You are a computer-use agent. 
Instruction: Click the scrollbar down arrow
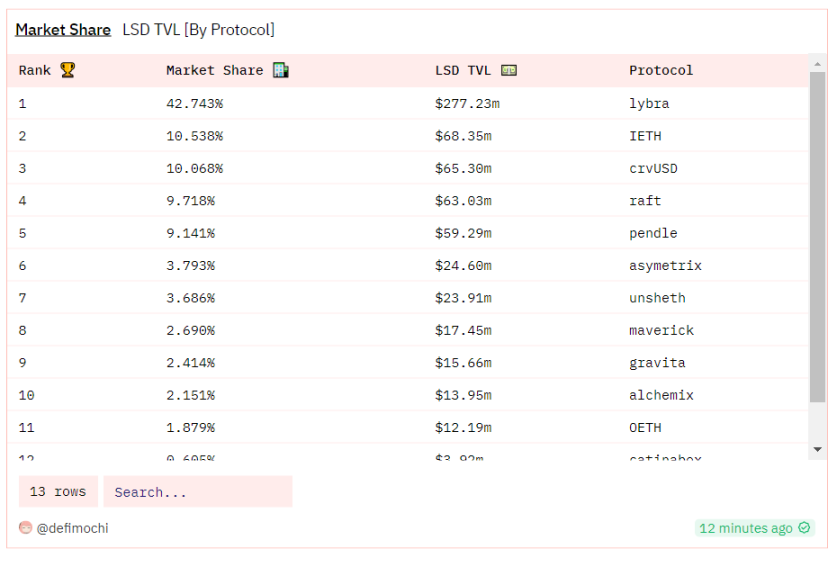click(817, 450)
